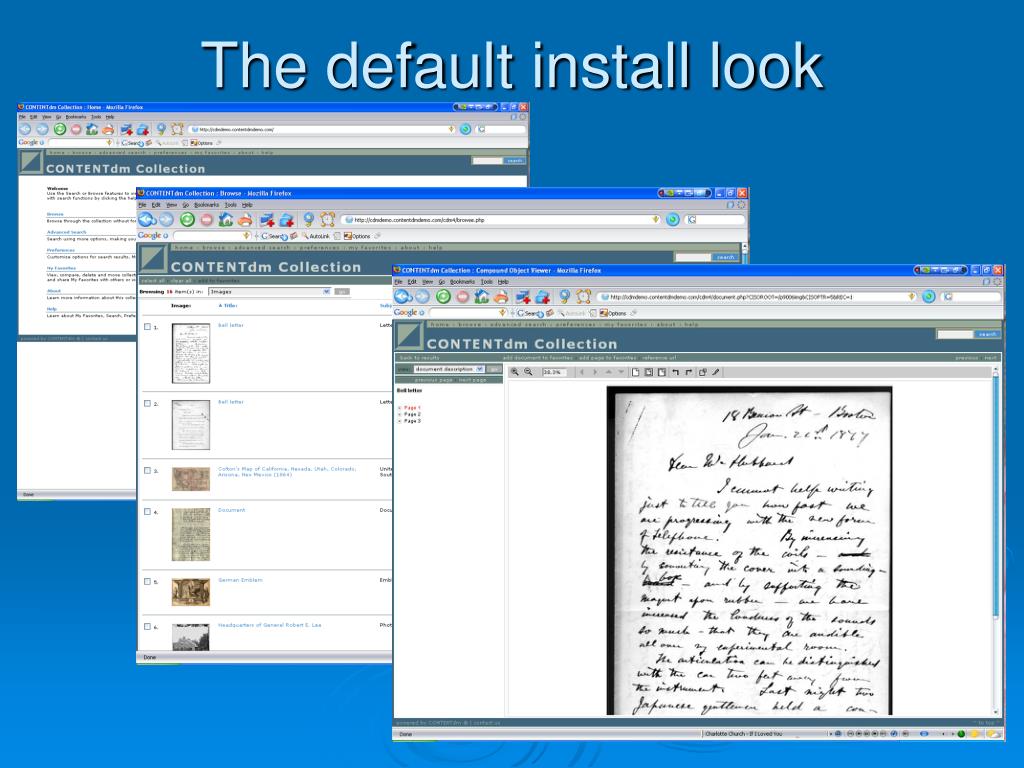The image size is (1024, 768).
Task: Click Go button beside Browse window address bar
Action: coord(673,220)
